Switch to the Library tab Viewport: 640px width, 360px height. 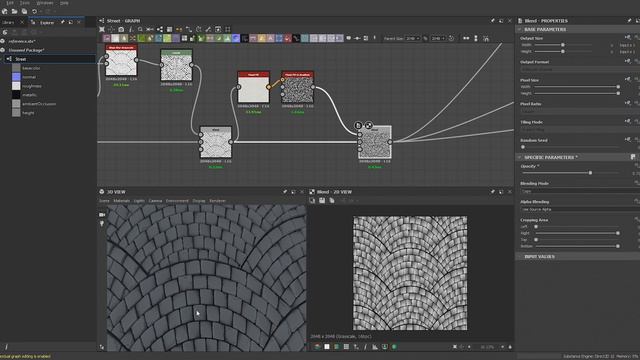click(9, 22)
